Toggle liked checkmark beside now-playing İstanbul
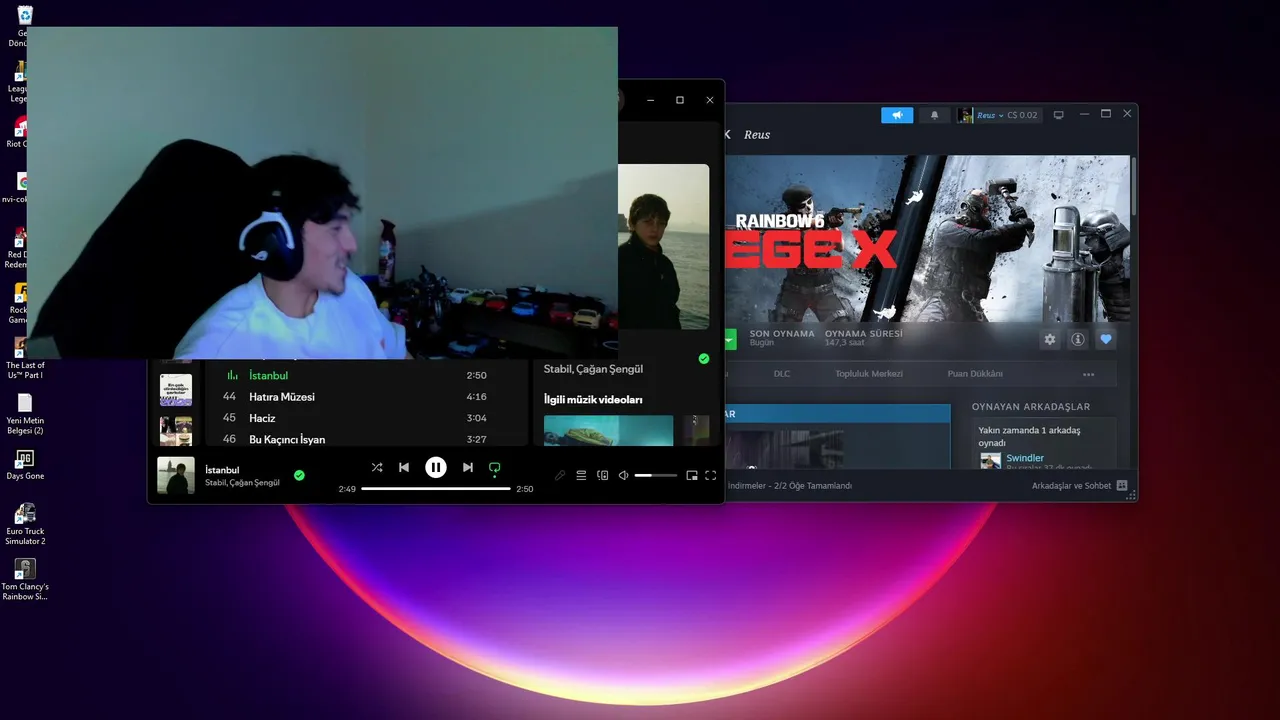1280x720 pixels. (x=299, y=475)
